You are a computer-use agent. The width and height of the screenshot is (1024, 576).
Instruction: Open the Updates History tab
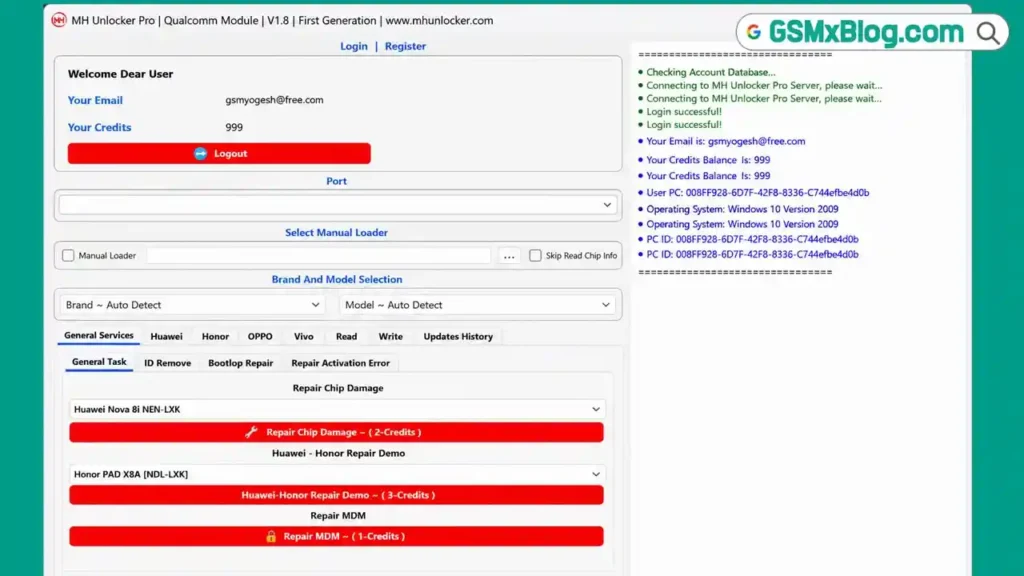[x=458, y=336]
